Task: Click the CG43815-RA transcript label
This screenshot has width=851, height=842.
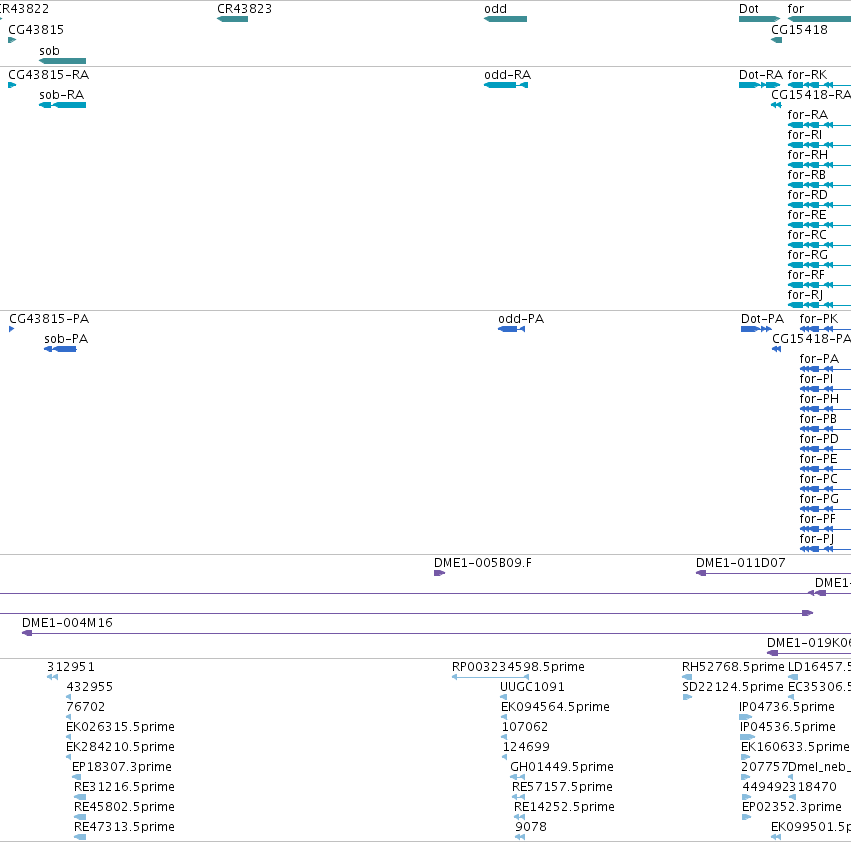Action: pos(48,75)
